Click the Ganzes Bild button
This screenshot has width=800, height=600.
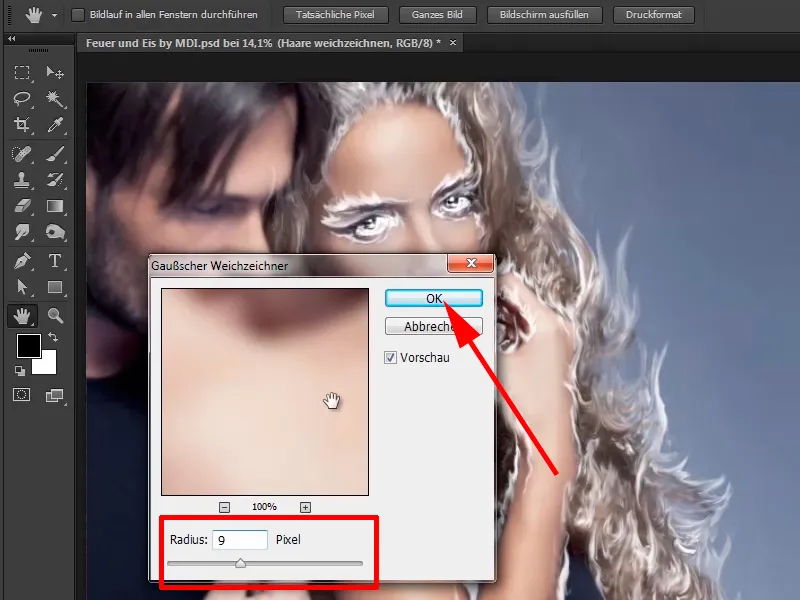tap(437, 15)
